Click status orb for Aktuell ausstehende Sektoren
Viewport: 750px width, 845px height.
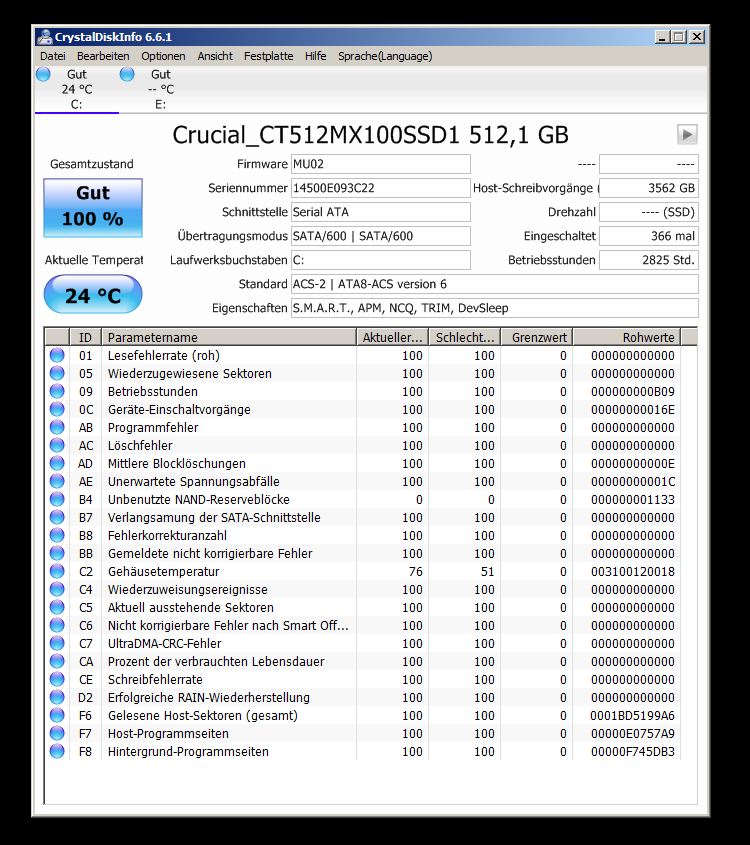point(57,607)
